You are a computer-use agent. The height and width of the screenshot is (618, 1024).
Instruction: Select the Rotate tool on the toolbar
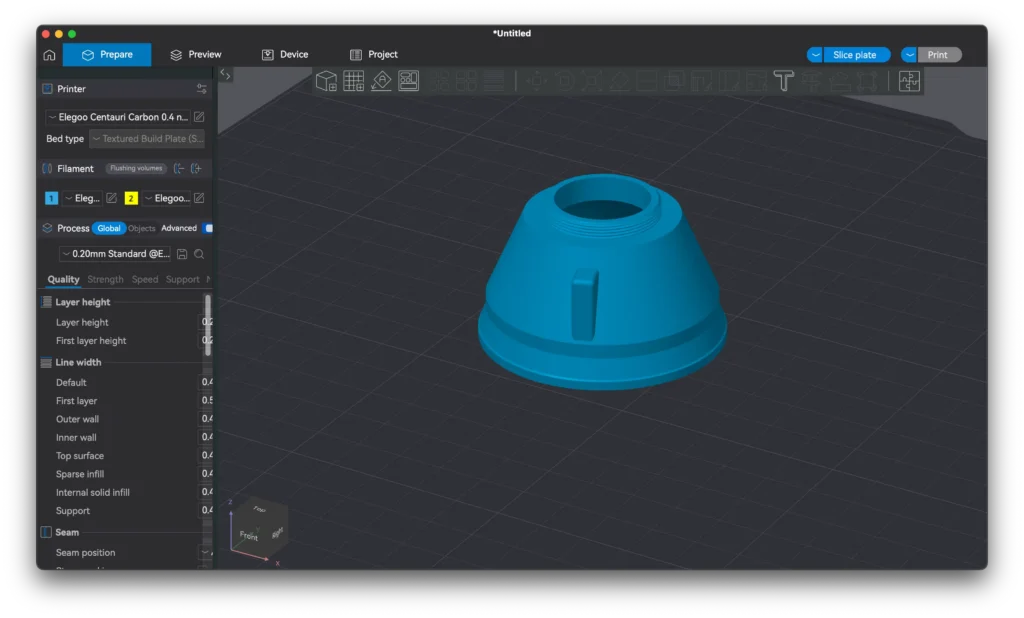pyautogui.click(x=566, y=81)
